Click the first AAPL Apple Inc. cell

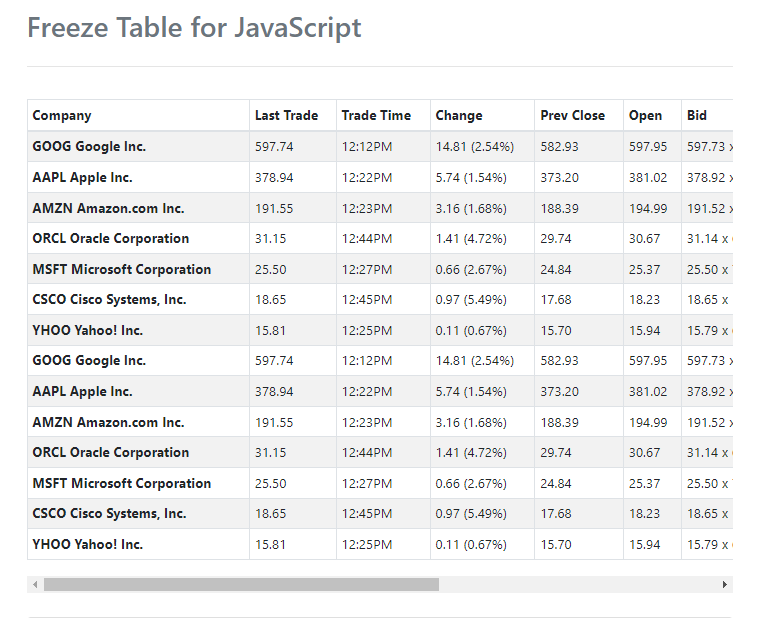click(x=138, y=177)
